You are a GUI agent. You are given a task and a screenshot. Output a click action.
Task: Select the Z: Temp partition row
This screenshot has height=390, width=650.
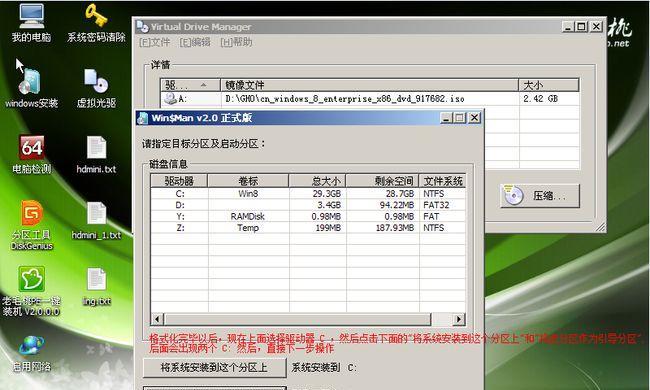[308, 228]
